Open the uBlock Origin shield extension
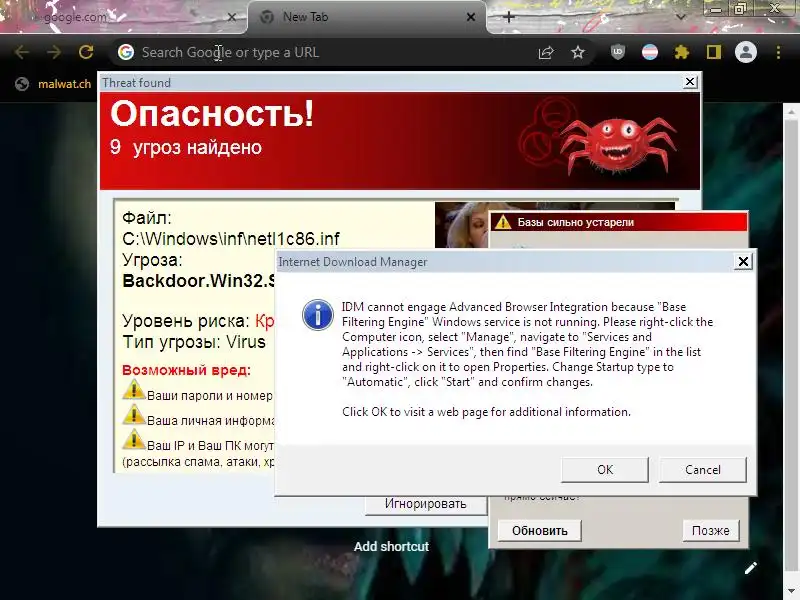 tap(618, 52)
